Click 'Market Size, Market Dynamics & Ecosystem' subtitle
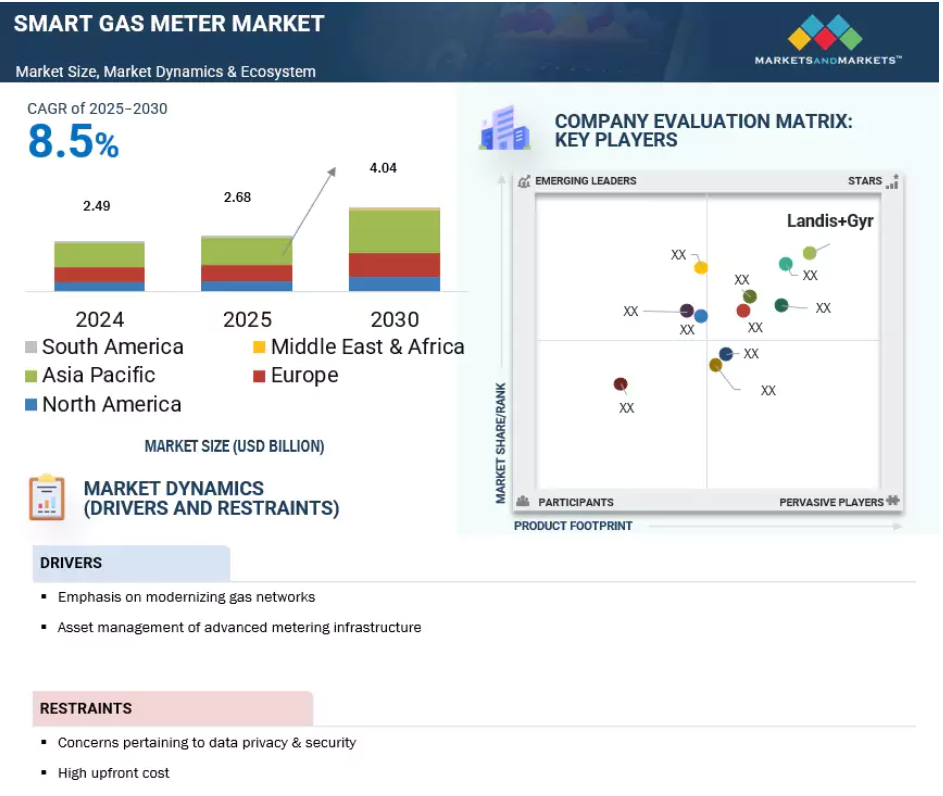This screenshot has width=943, height=796. [x=165, y=72]
